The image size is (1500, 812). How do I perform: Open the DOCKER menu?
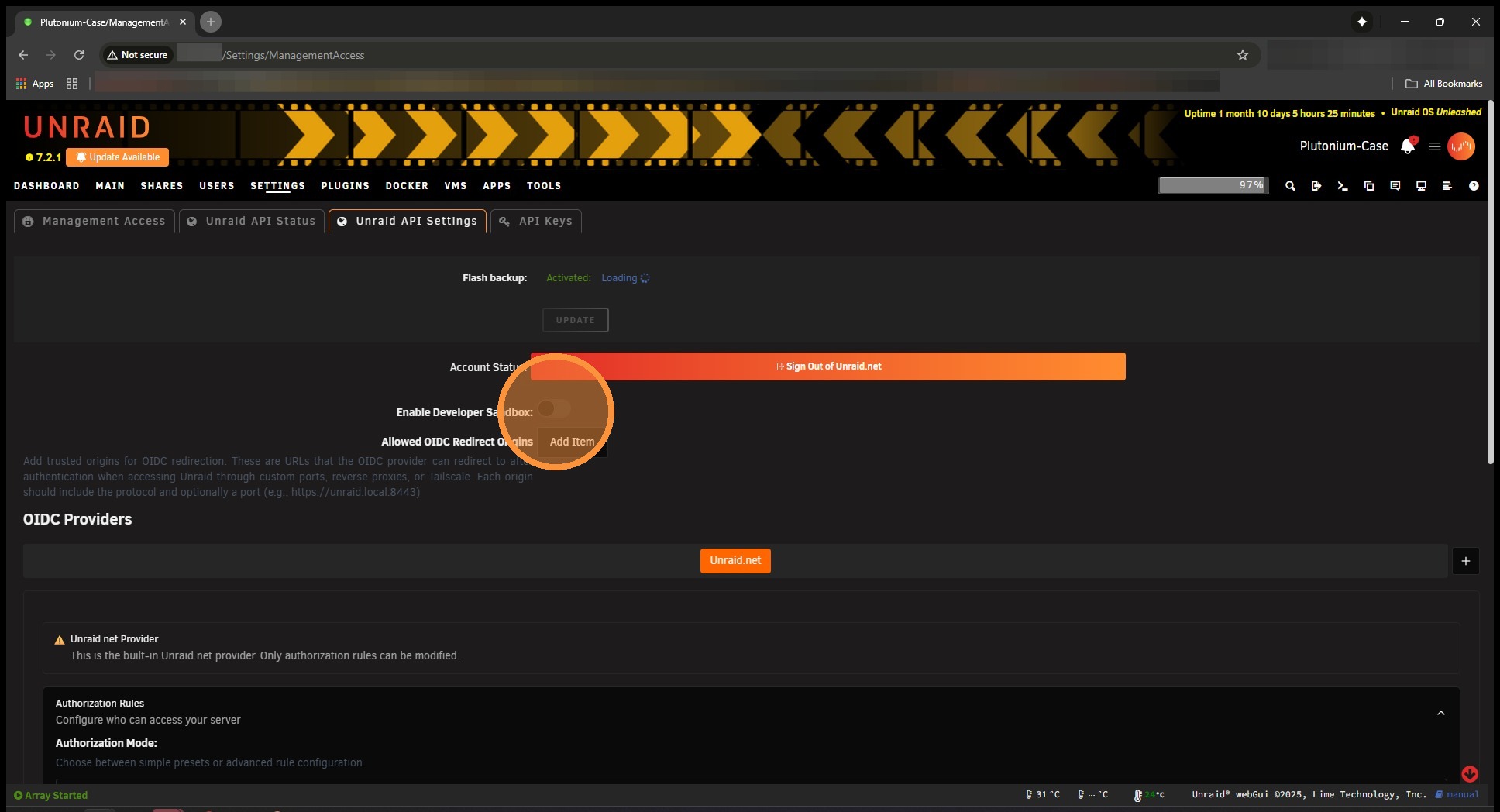pos(407,186)
